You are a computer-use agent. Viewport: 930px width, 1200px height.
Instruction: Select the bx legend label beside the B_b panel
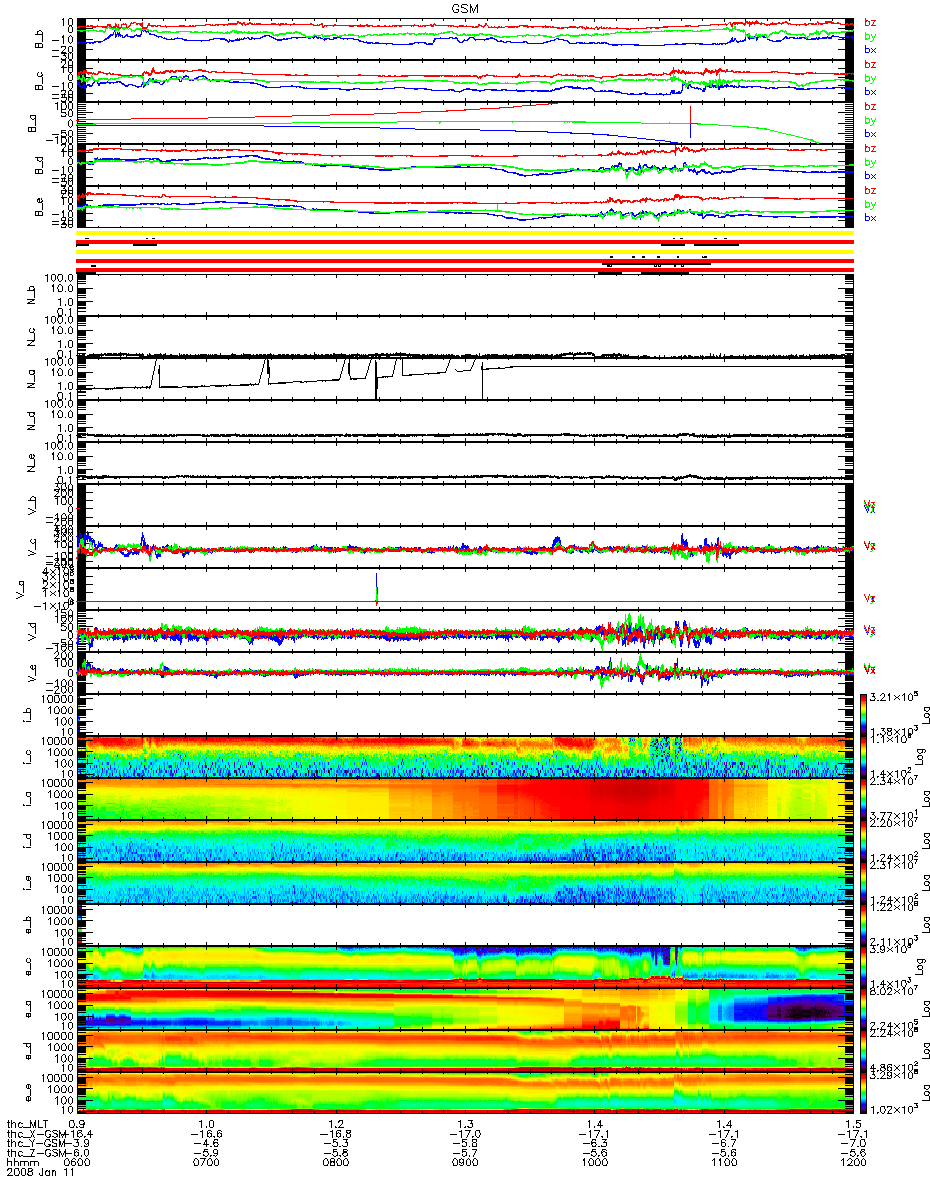pyautogui.click(x=870, y=49)
